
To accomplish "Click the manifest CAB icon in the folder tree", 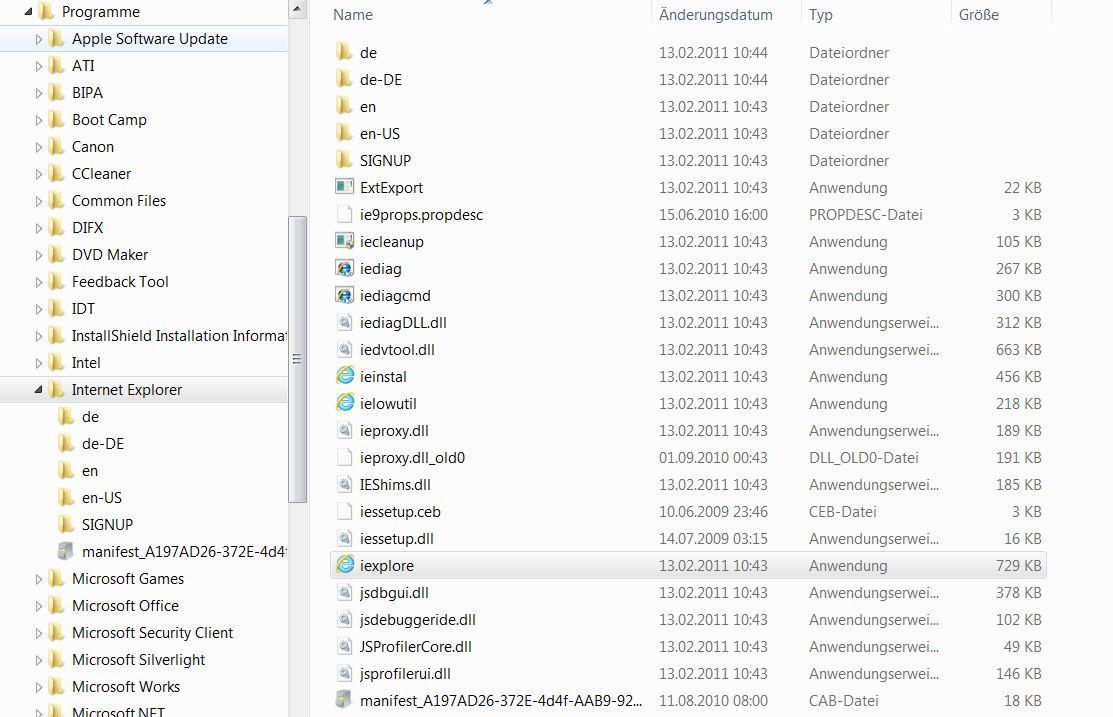I will point(66,551).
